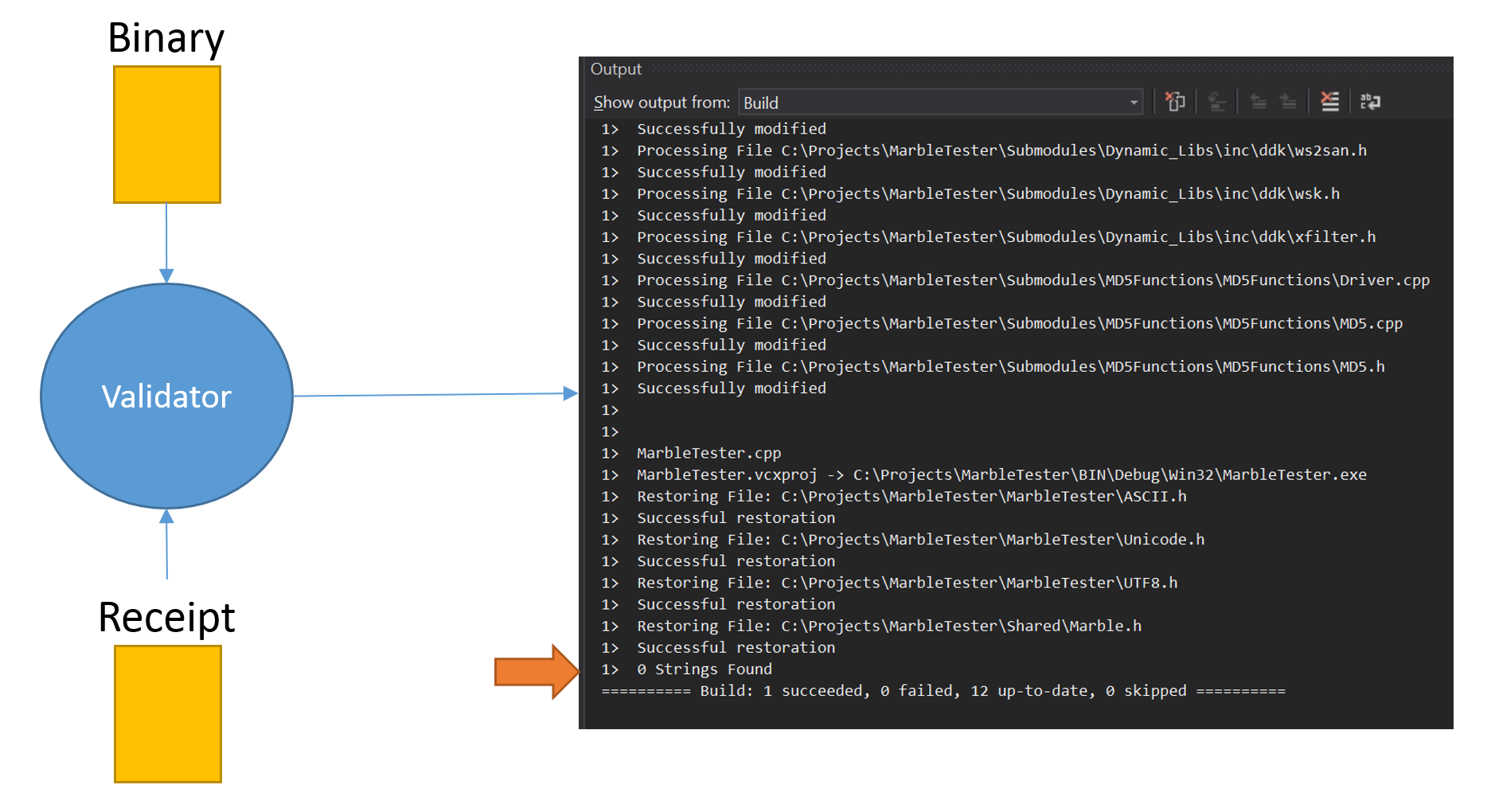
Task: Click the 'Show output from:' label
Action: click(662, 103)
